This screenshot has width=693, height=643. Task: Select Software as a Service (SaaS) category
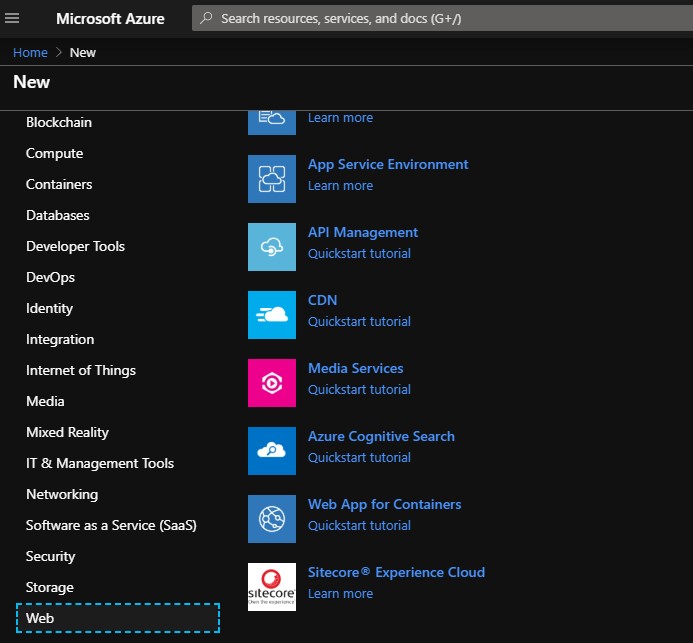point(111,525)
